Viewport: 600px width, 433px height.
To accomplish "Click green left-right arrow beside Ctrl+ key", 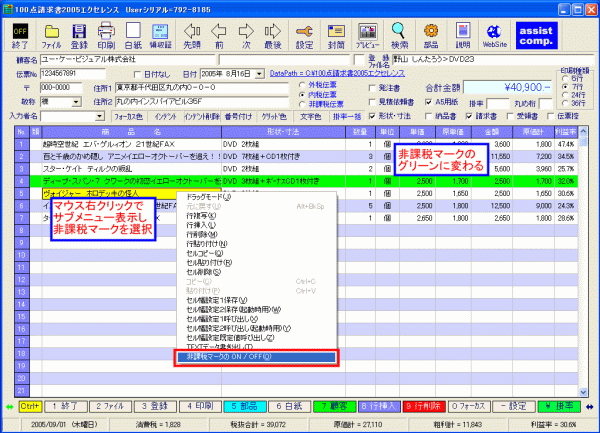I will (10, 407).
